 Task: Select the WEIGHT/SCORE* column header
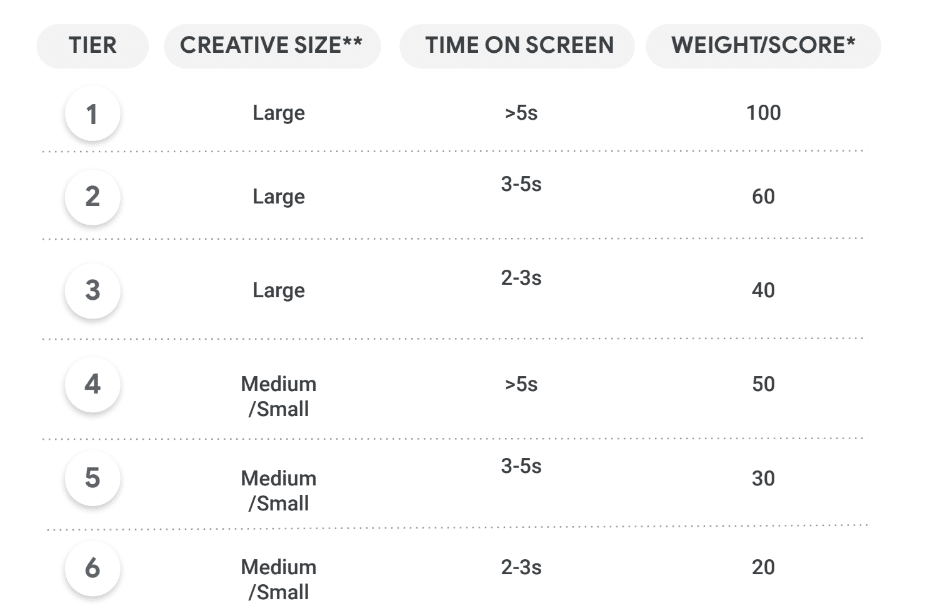pyautogui.click(x=763, y=46)
